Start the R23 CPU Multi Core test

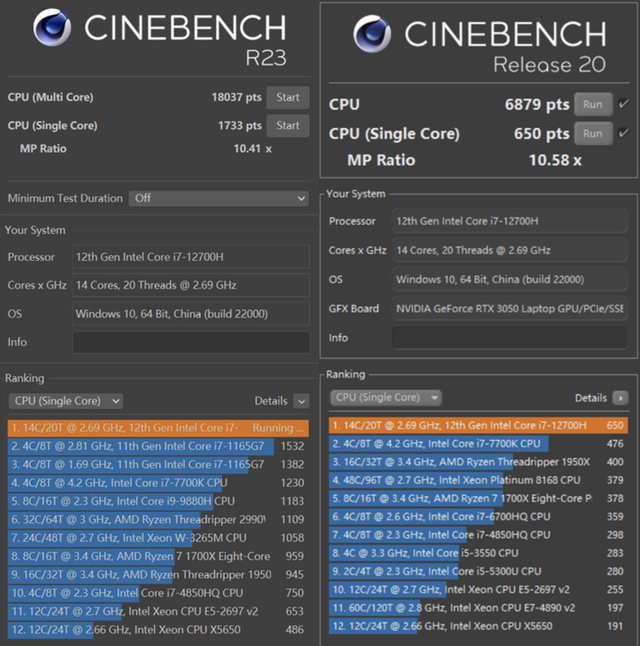[288, 98]
